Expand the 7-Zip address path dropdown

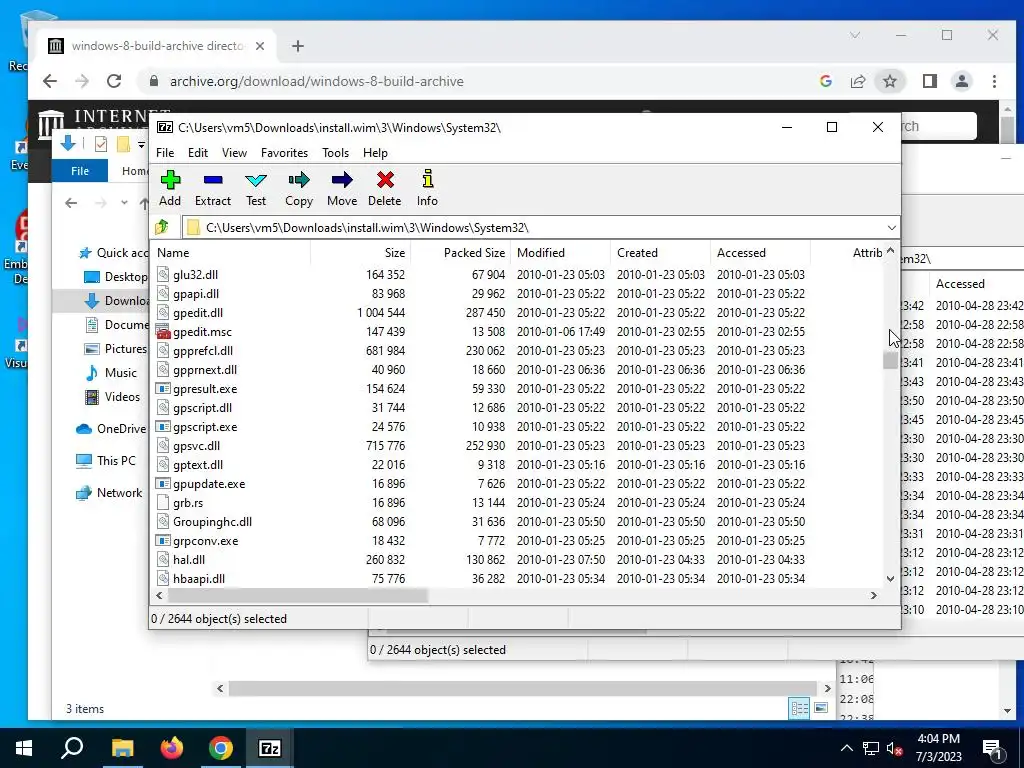coord(891,227)
